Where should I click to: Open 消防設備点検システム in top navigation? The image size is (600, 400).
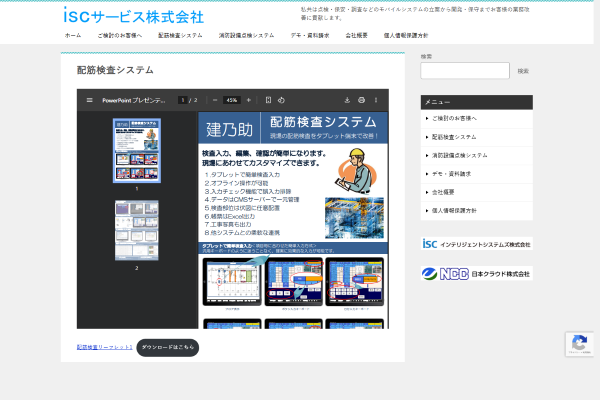point(246,36)
